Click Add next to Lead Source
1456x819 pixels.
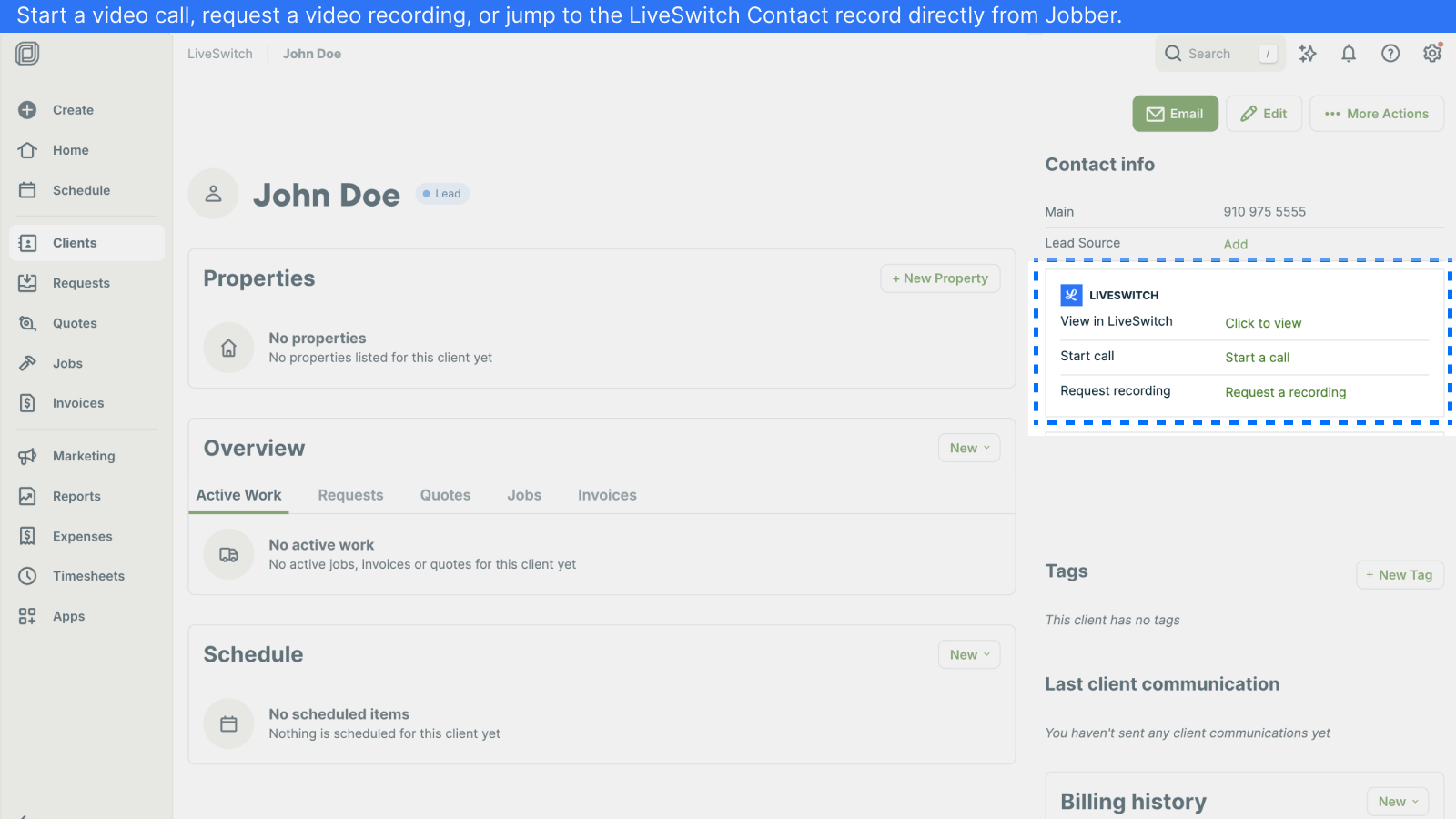click(1235, 244)
